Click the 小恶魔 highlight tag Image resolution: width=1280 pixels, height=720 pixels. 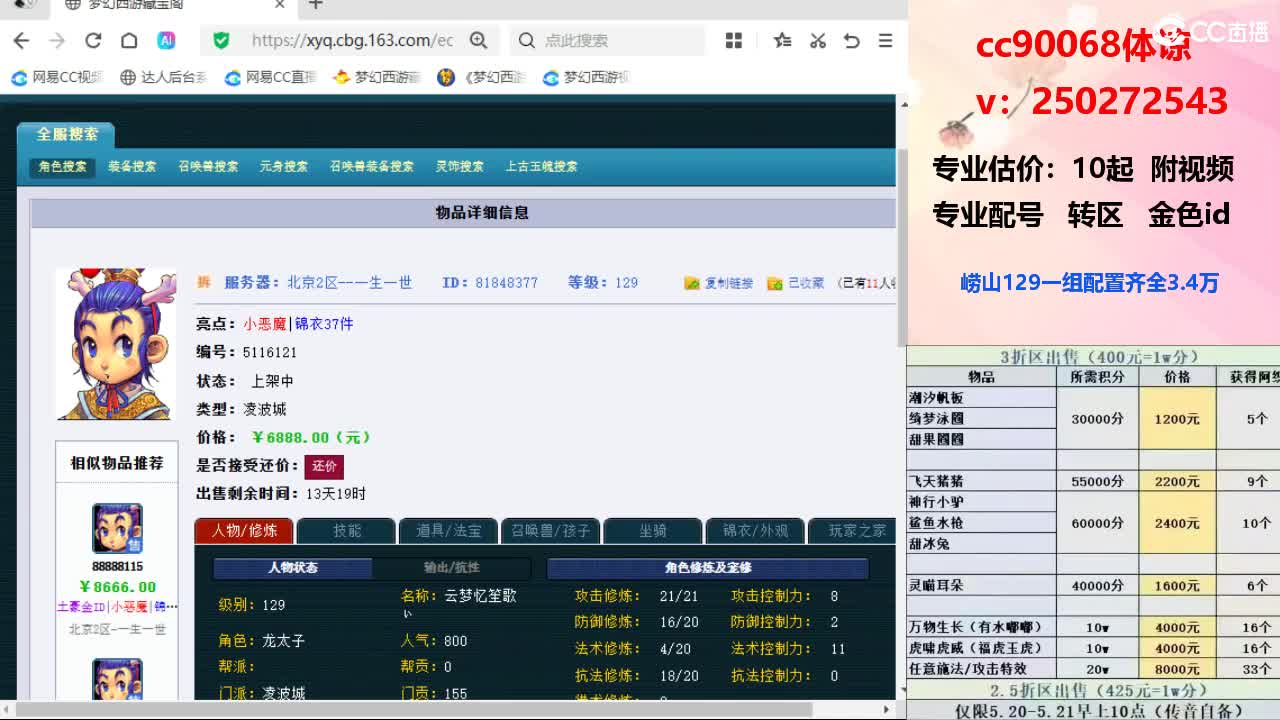[x=264, y=324]
